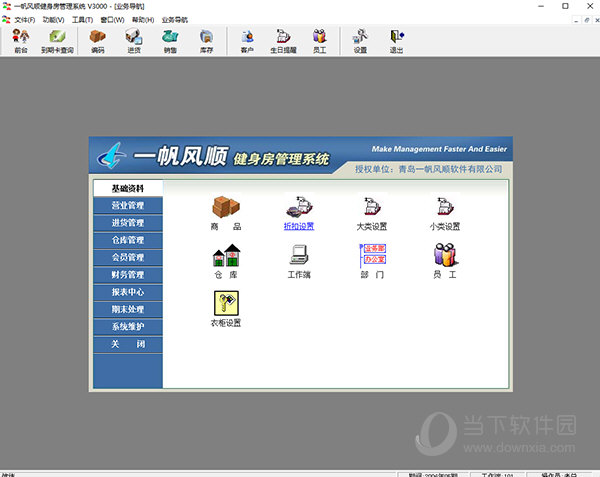
Task: Click the application icon in menu bar
Action: [6, 20]
